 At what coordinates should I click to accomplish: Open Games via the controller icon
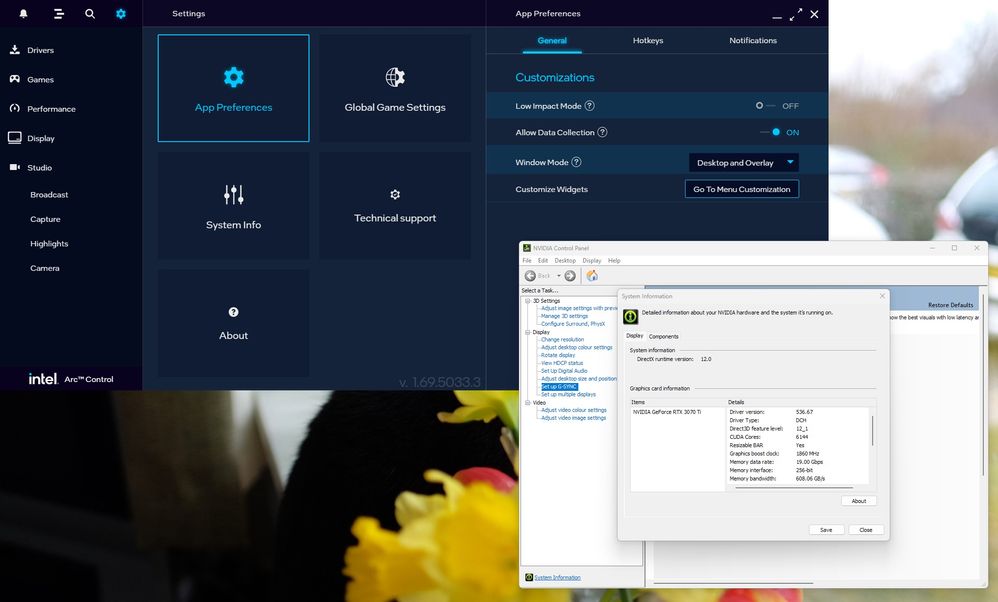[x=15, y=79]
